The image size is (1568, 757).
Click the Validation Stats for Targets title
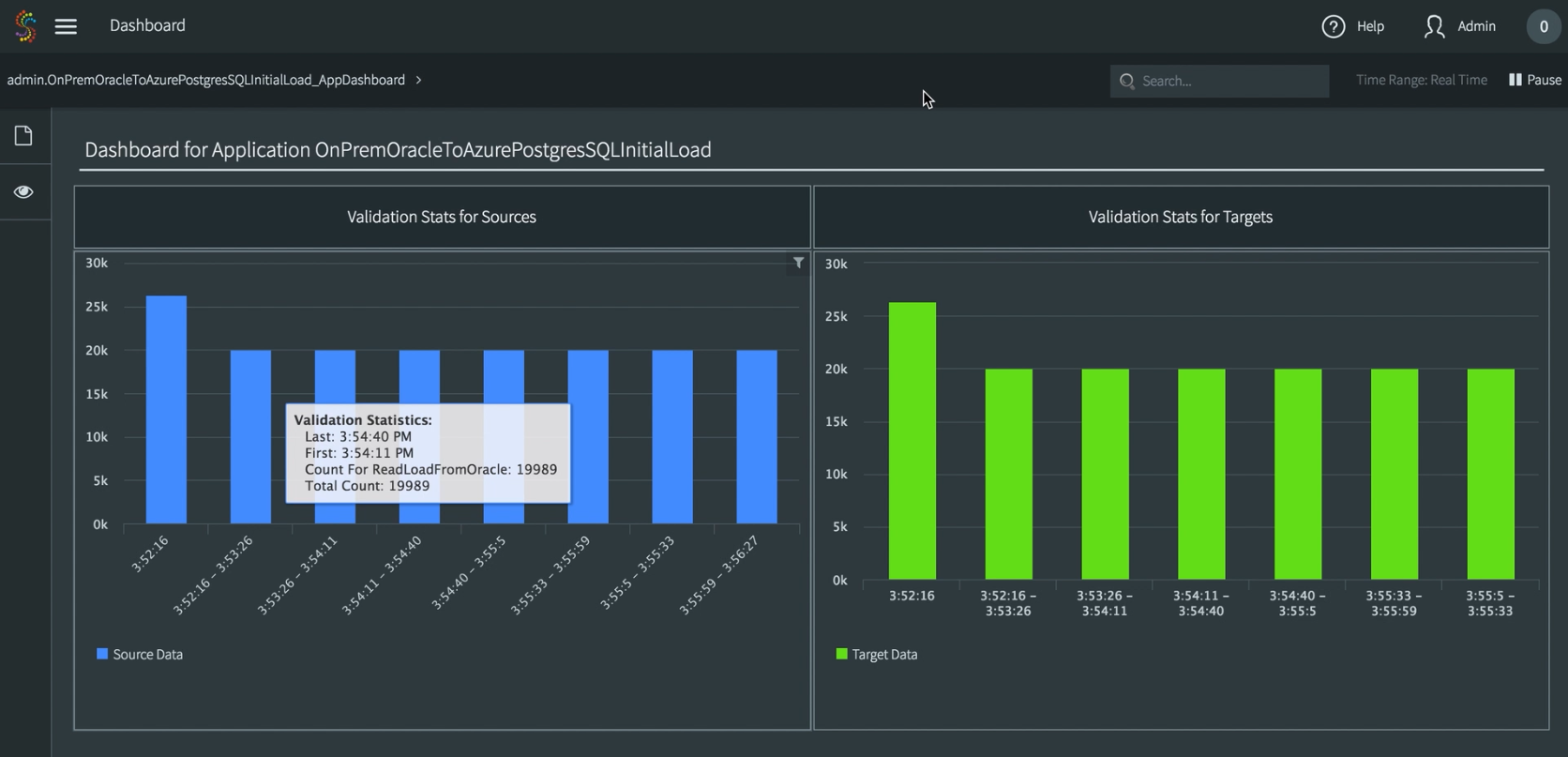click(1181, 217)
